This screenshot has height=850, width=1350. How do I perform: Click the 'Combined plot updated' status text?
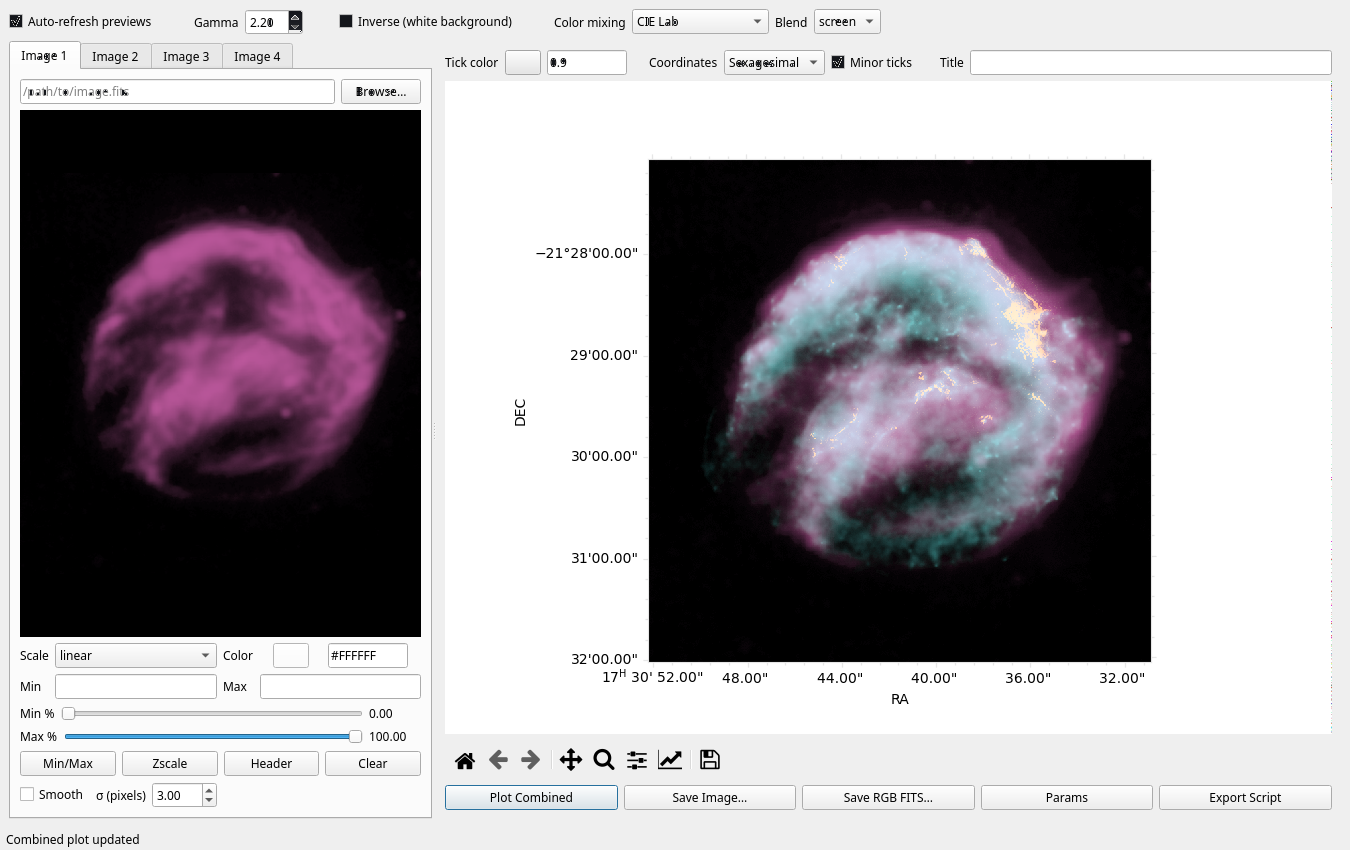click(73, 839)
